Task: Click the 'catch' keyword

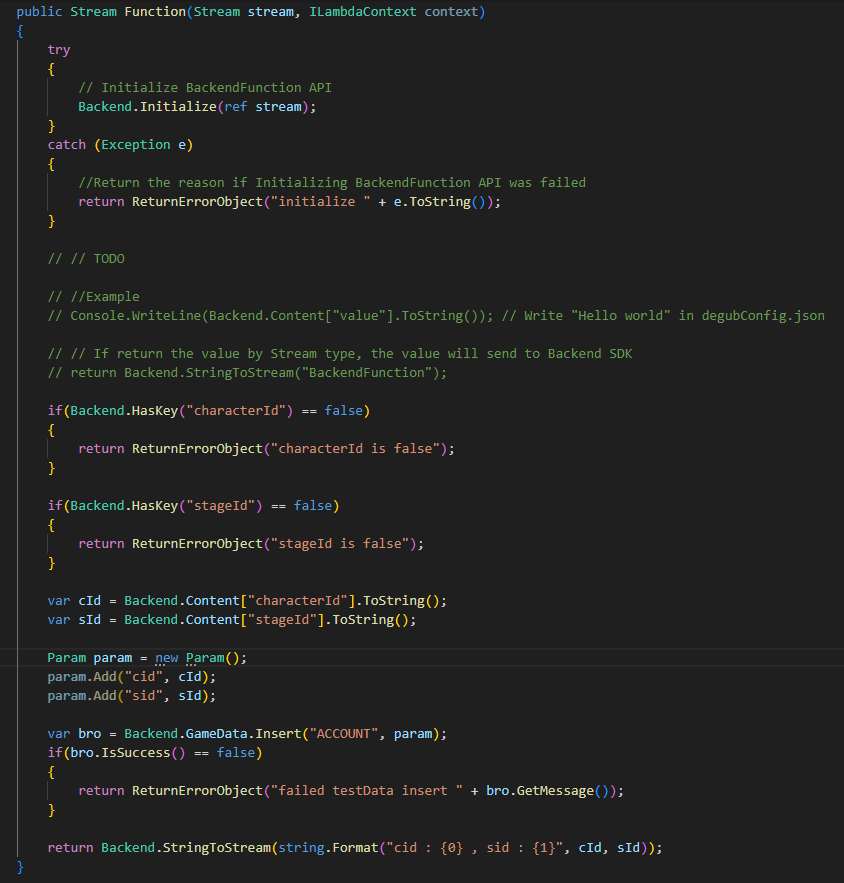Action: (66, 145)
